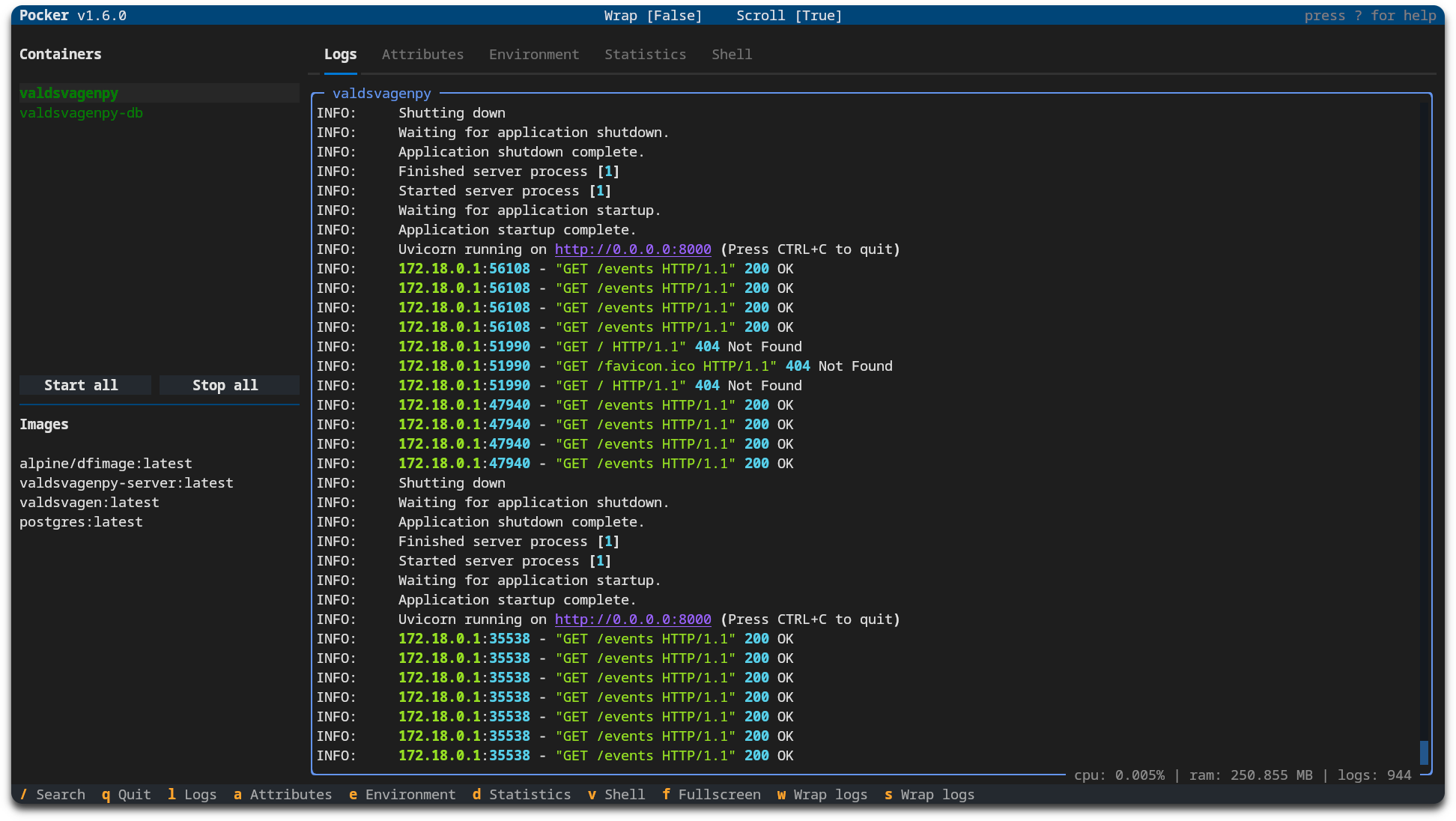Click the Fullscreen shortcut in the footer

(711, 795)
